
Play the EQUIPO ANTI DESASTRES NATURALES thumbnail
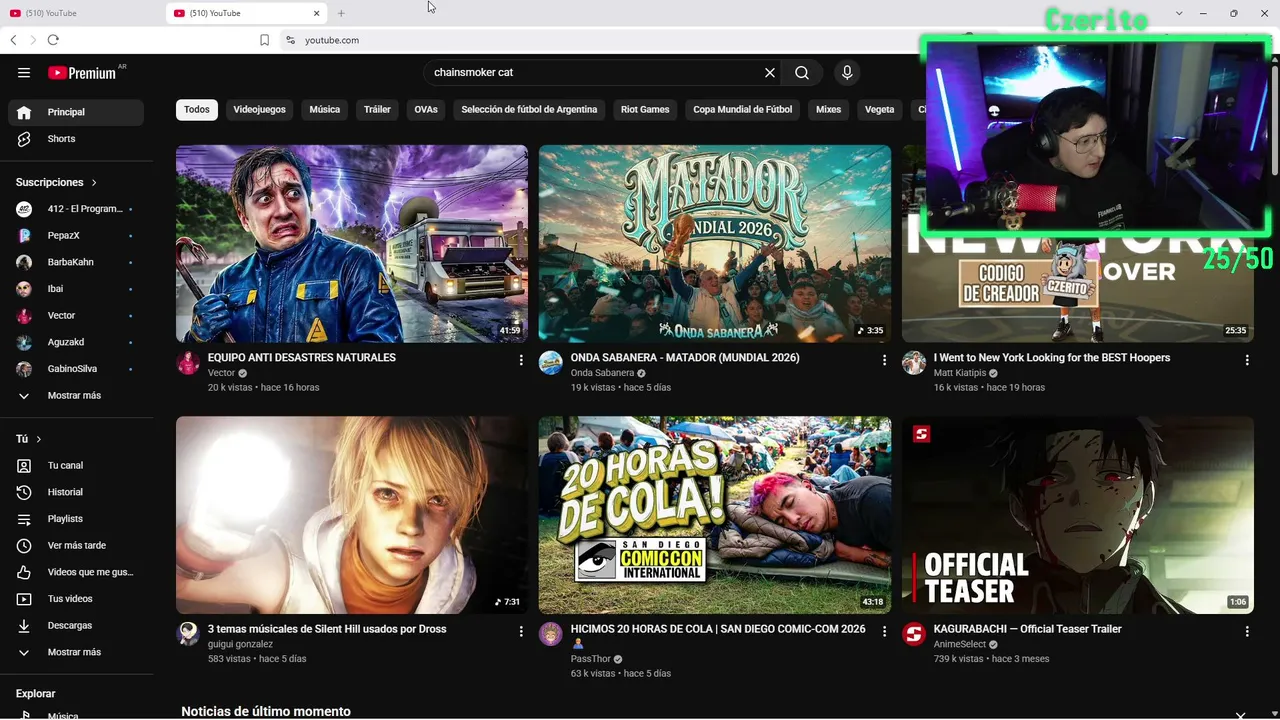coord(352,244)
